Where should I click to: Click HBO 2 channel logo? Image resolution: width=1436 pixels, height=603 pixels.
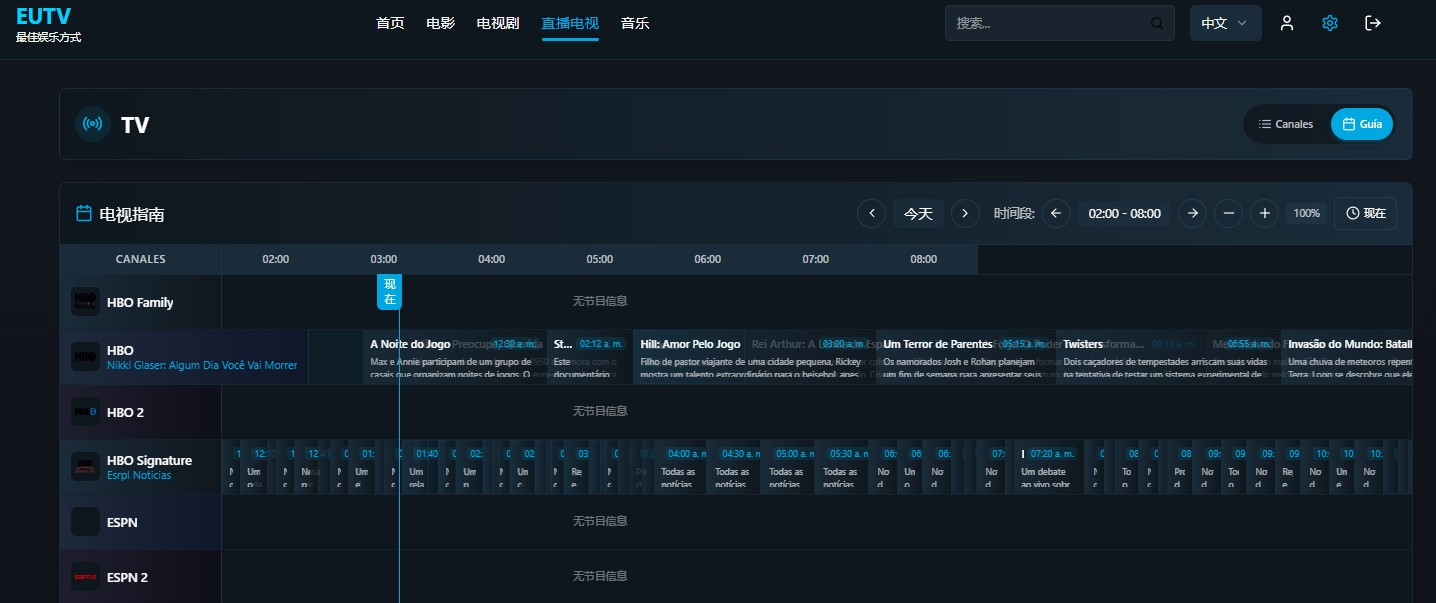(85, 412)
